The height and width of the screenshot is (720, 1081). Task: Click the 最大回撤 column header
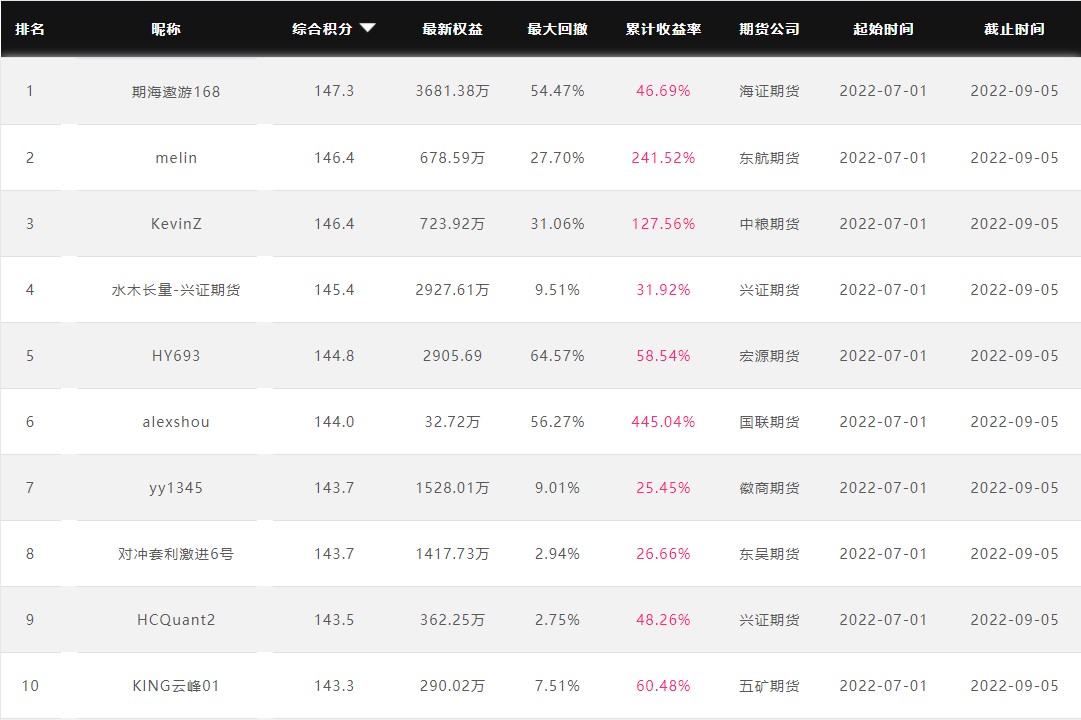[557, 29]
